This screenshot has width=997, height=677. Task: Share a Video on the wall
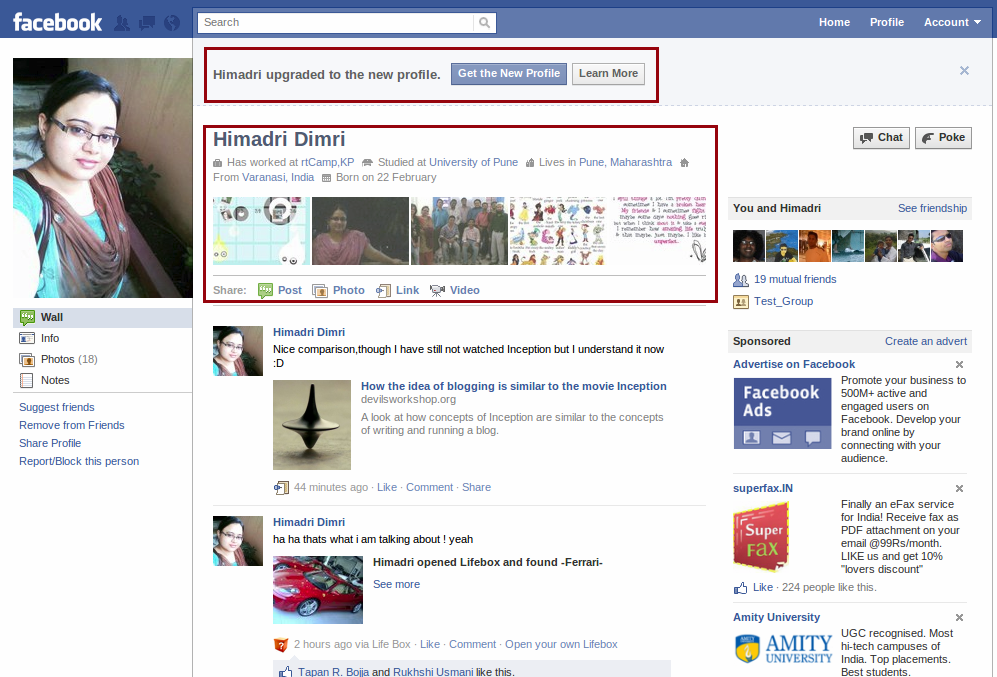(x=455, y=291)
